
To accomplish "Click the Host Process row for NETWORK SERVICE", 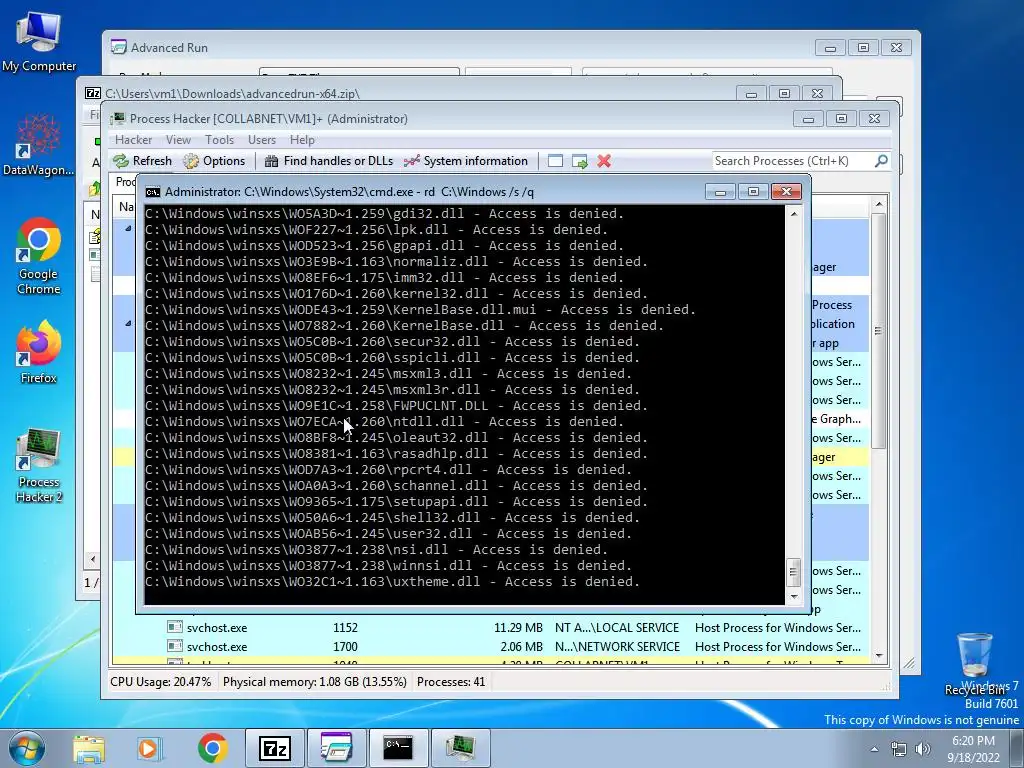I will pyautogui.click(x=777, y=647).
